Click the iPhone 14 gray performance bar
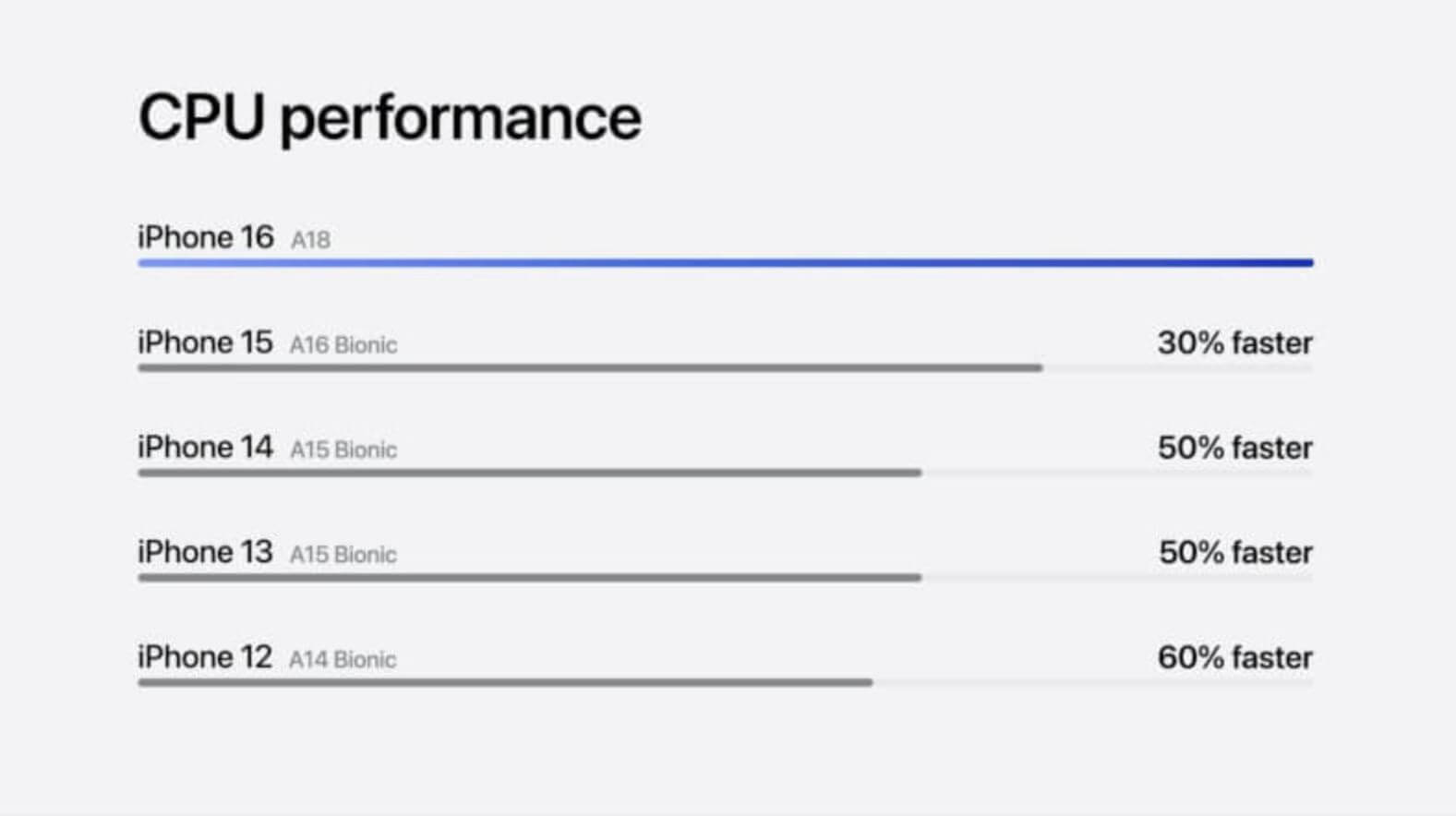1456x816 pixels. coord(530,473)
